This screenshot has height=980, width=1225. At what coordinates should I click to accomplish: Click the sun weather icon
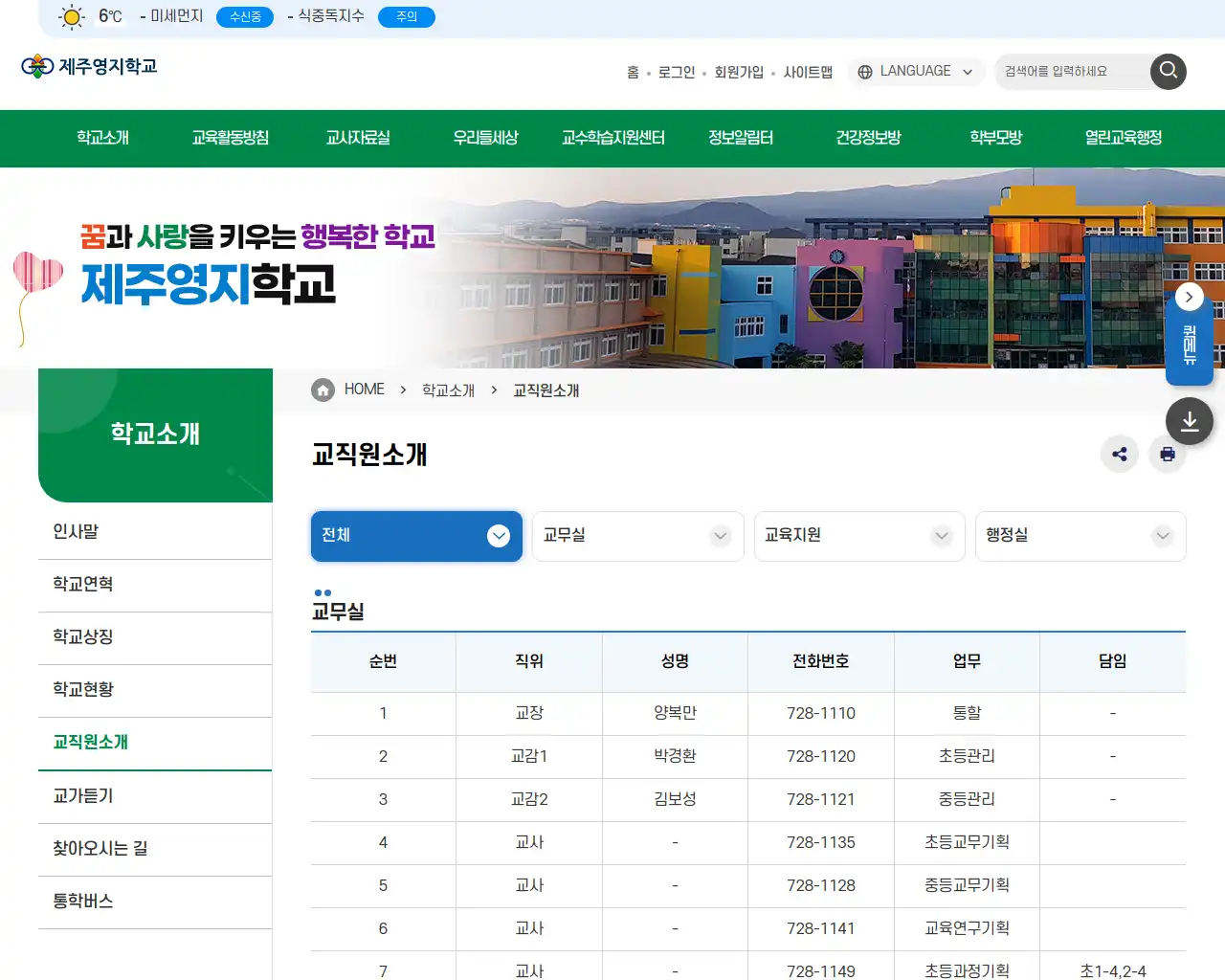(x=72, y=16)
